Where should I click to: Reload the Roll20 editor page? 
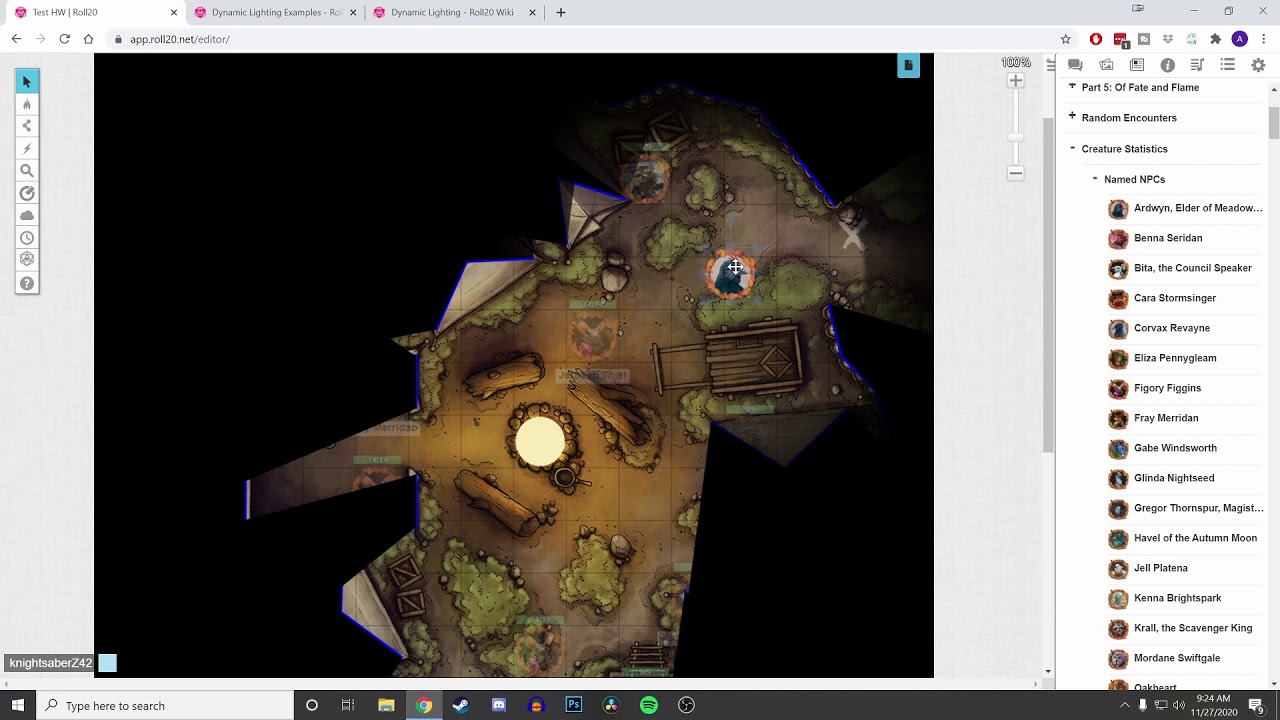point(64,39)
